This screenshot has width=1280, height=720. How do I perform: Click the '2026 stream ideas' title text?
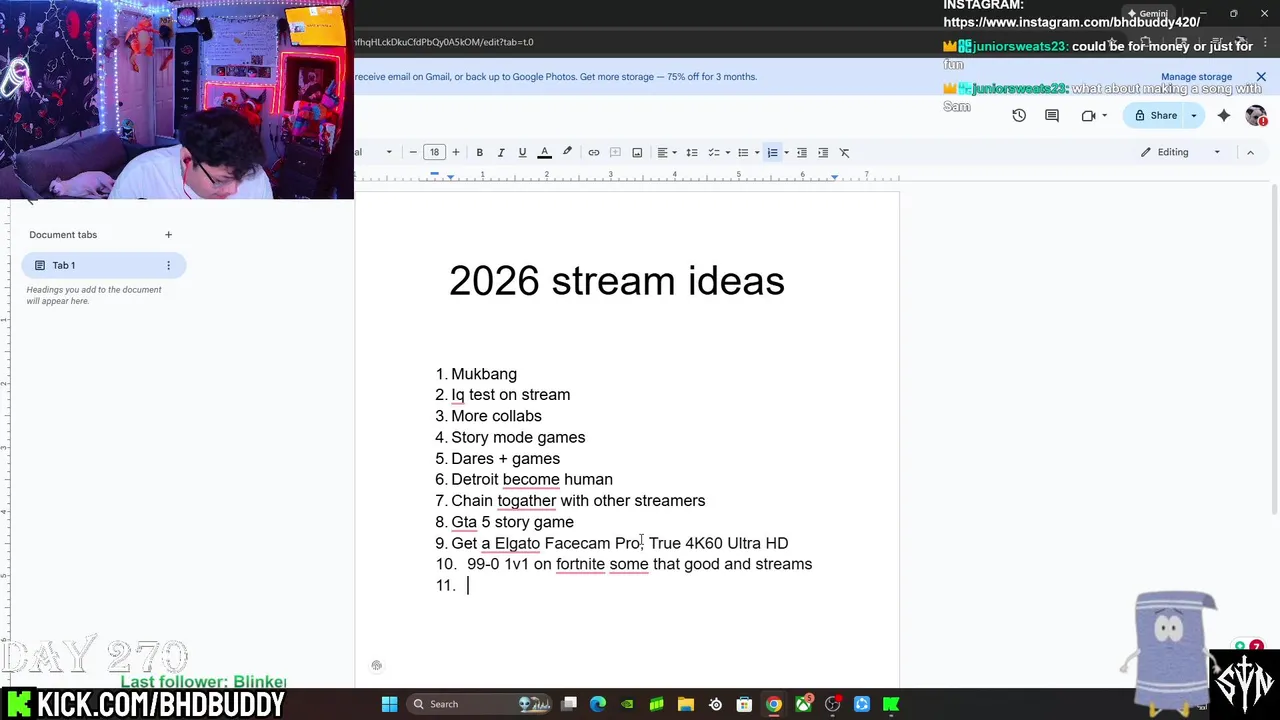pyautogui.click(x=617, y=281)
